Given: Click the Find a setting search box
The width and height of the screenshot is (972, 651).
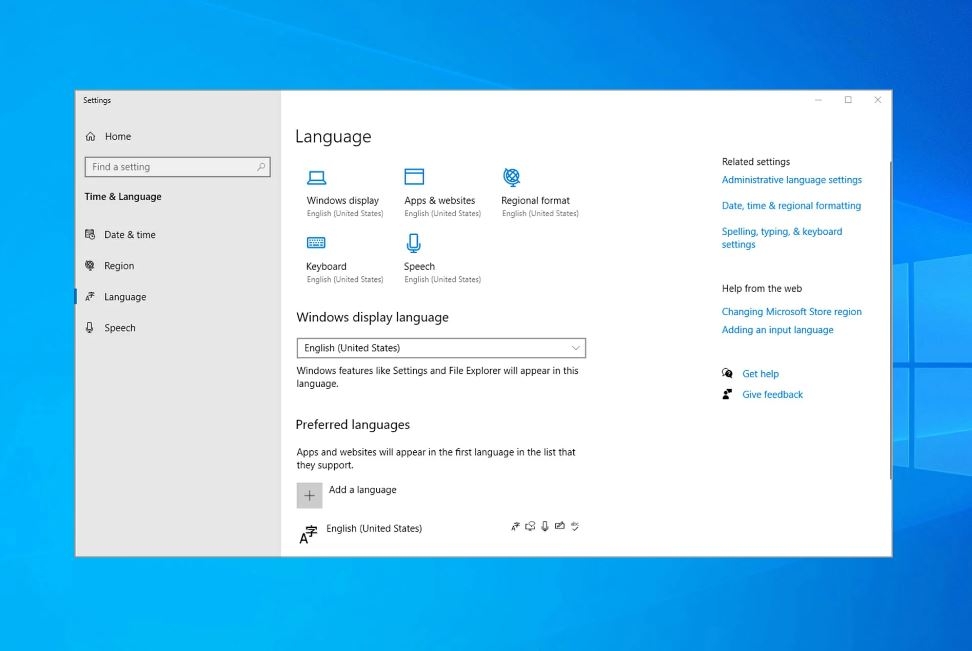Looking at the screenshot, I should click(x=170, y=166).
